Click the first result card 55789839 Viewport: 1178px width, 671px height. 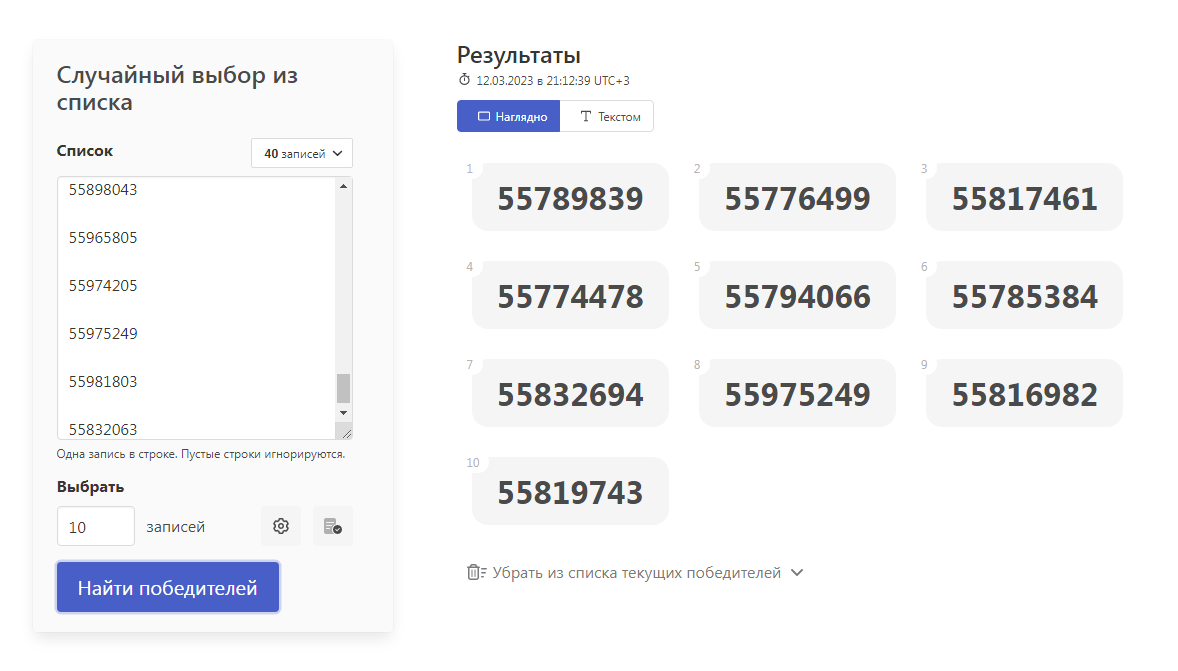point(570,198)
